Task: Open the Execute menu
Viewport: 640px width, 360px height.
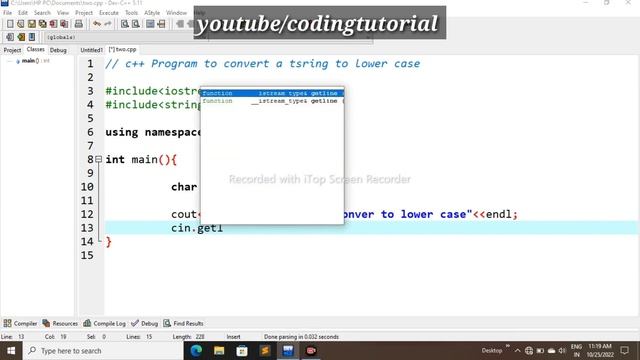Action: click(109, 13)
